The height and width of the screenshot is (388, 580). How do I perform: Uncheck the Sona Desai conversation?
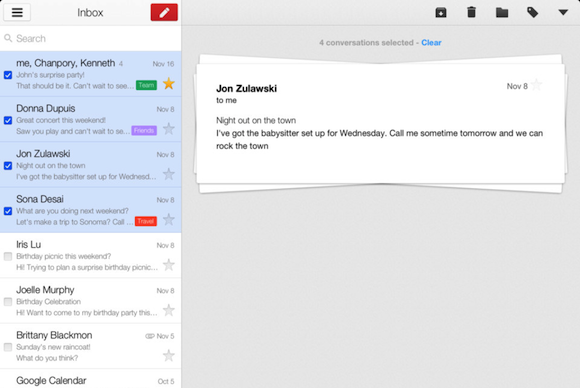[x=8, y=211]
